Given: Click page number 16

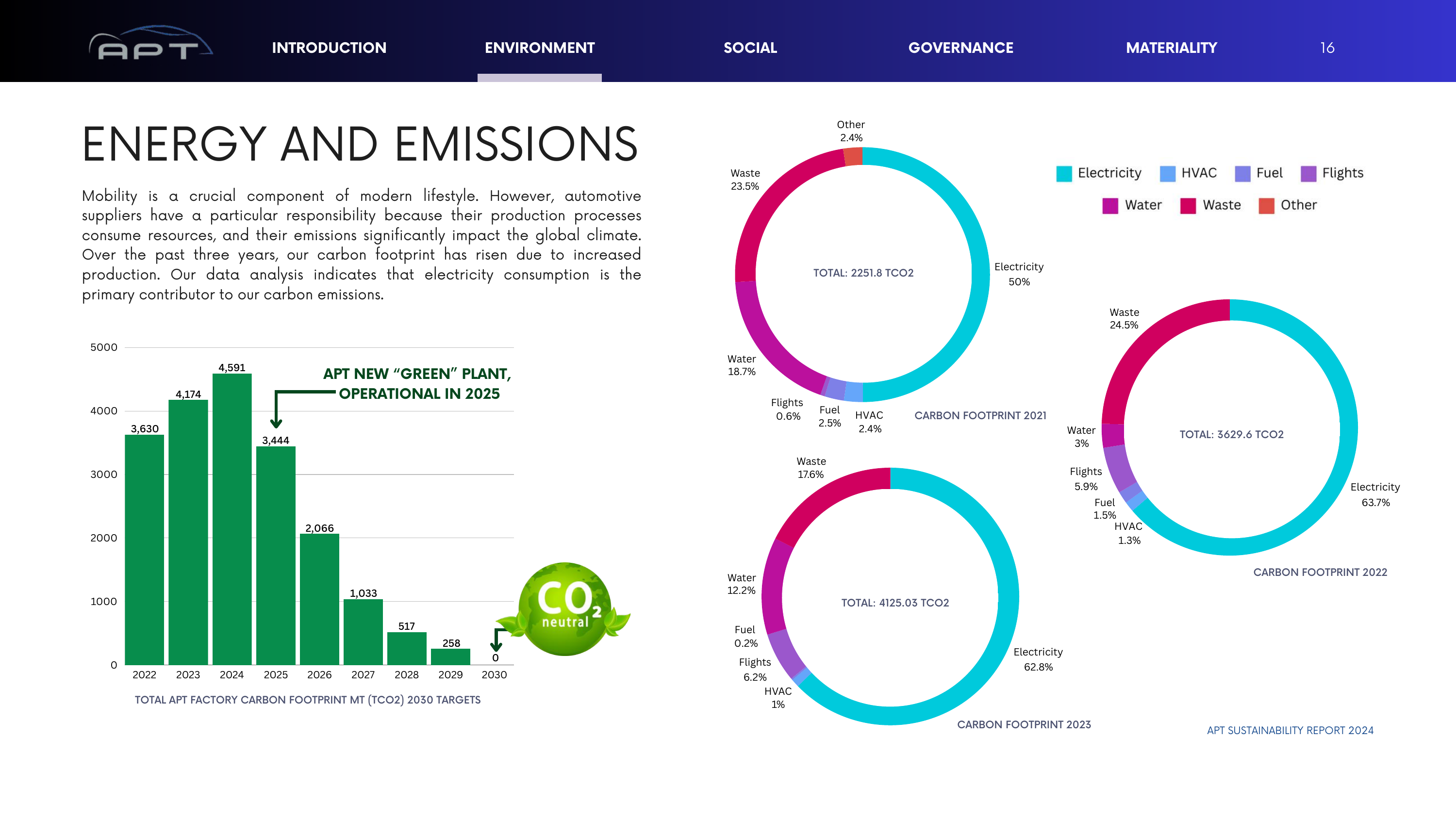Looking at the screenshot, I should (1327, 48).
